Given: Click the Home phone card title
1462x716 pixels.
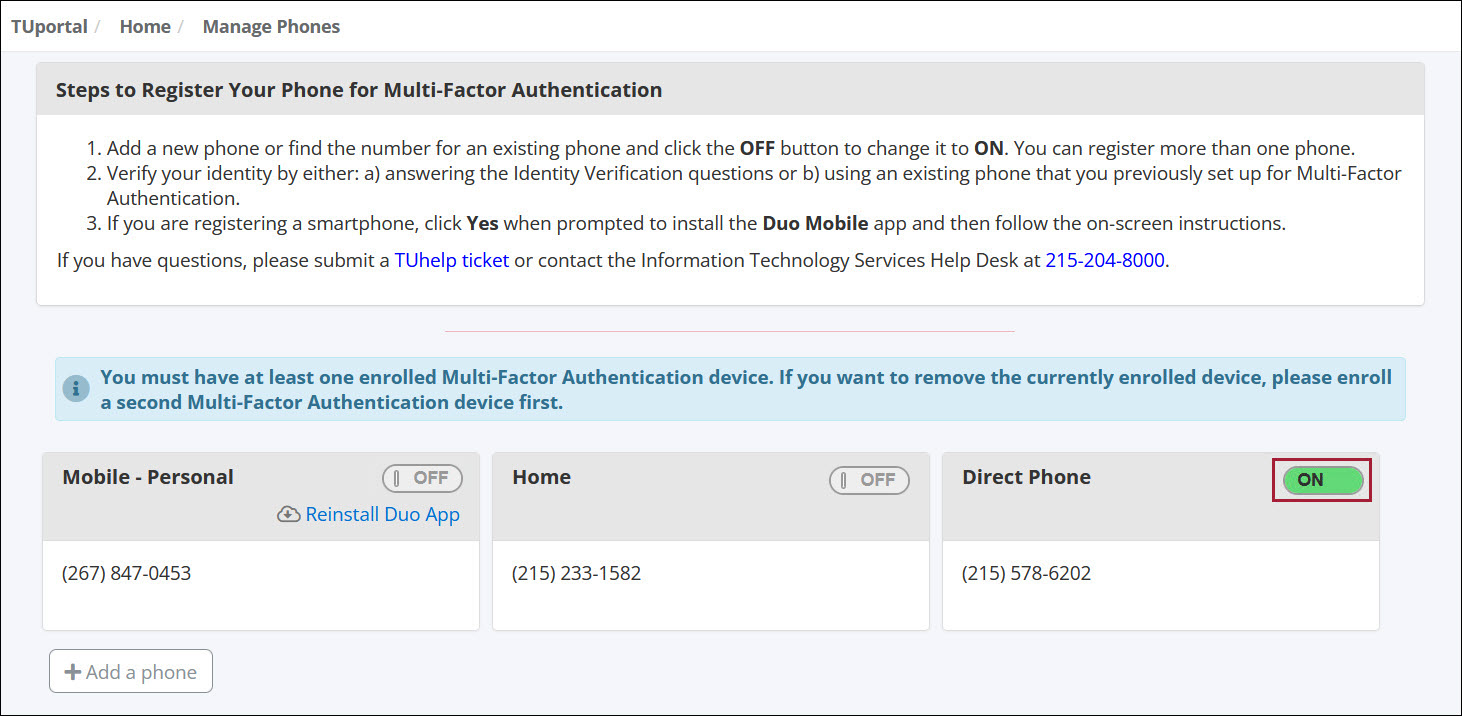Looking at the screenshot, I should [541, 477].
